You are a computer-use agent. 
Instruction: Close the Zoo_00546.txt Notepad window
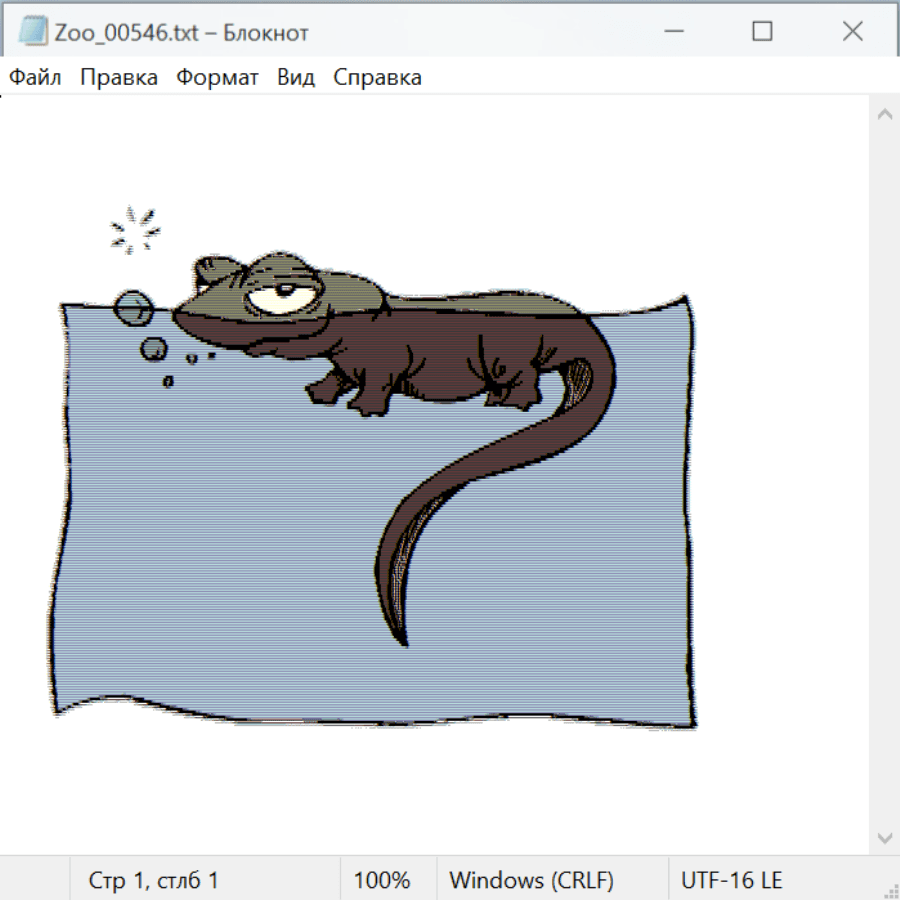pos(852,32)
